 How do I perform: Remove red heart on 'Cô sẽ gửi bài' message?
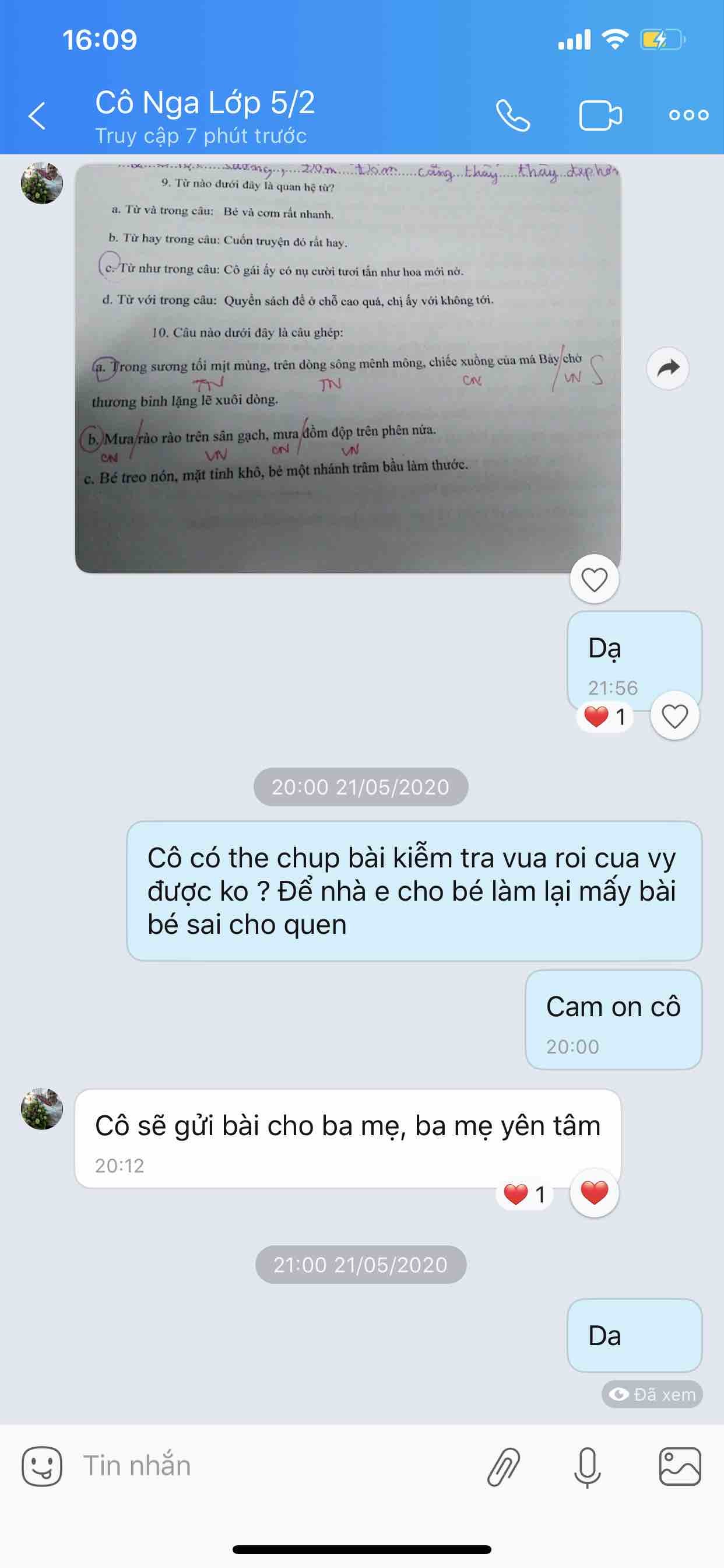coord(595,1192)
